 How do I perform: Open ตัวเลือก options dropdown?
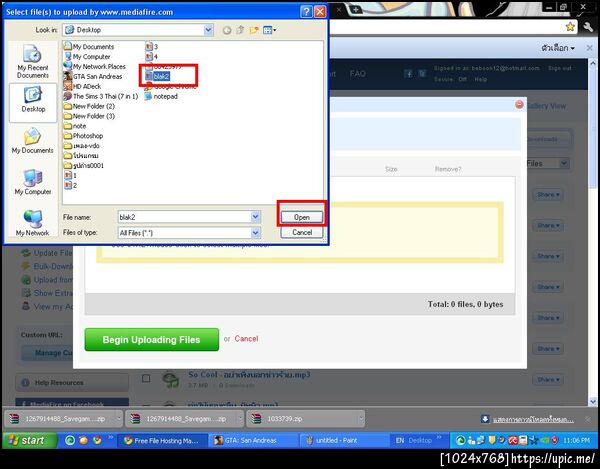click(x=558, y=48)
